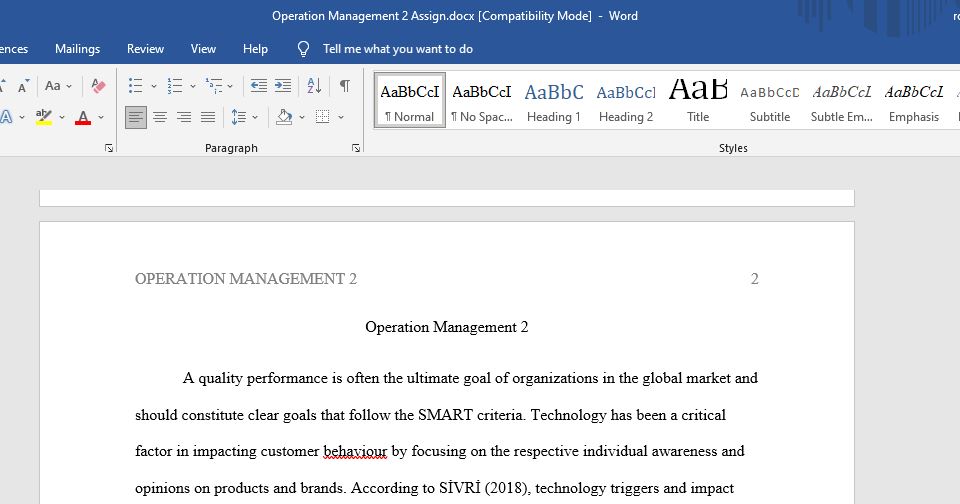This screenshot has width=960, height=504.
Task: Open the Font Color dropdown arrow
Action: pos(101,117)
